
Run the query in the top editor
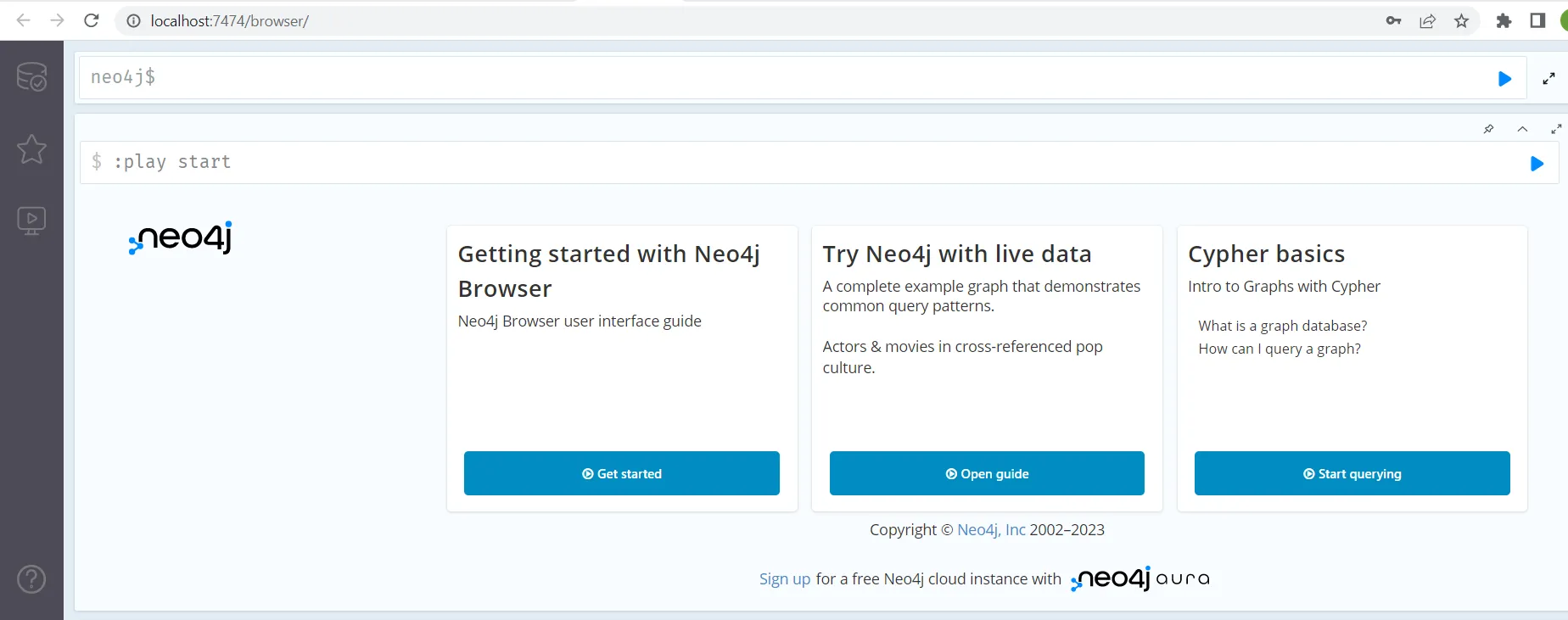1504,79
